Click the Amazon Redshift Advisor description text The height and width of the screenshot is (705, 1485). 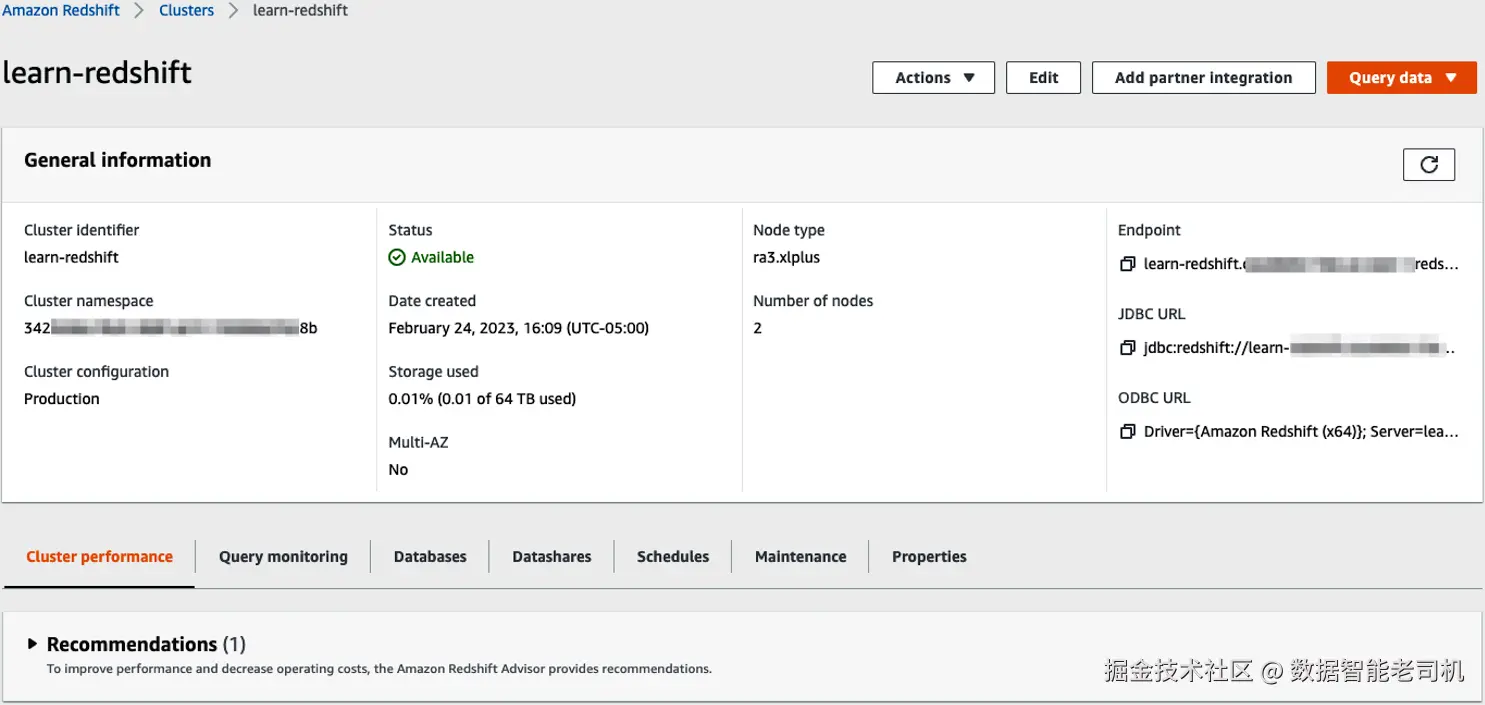(x=379, y=669)
